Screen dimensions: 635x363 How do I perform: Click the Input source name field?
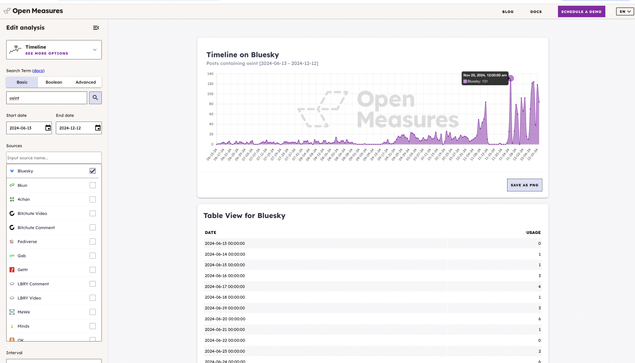tap(54, 158)
